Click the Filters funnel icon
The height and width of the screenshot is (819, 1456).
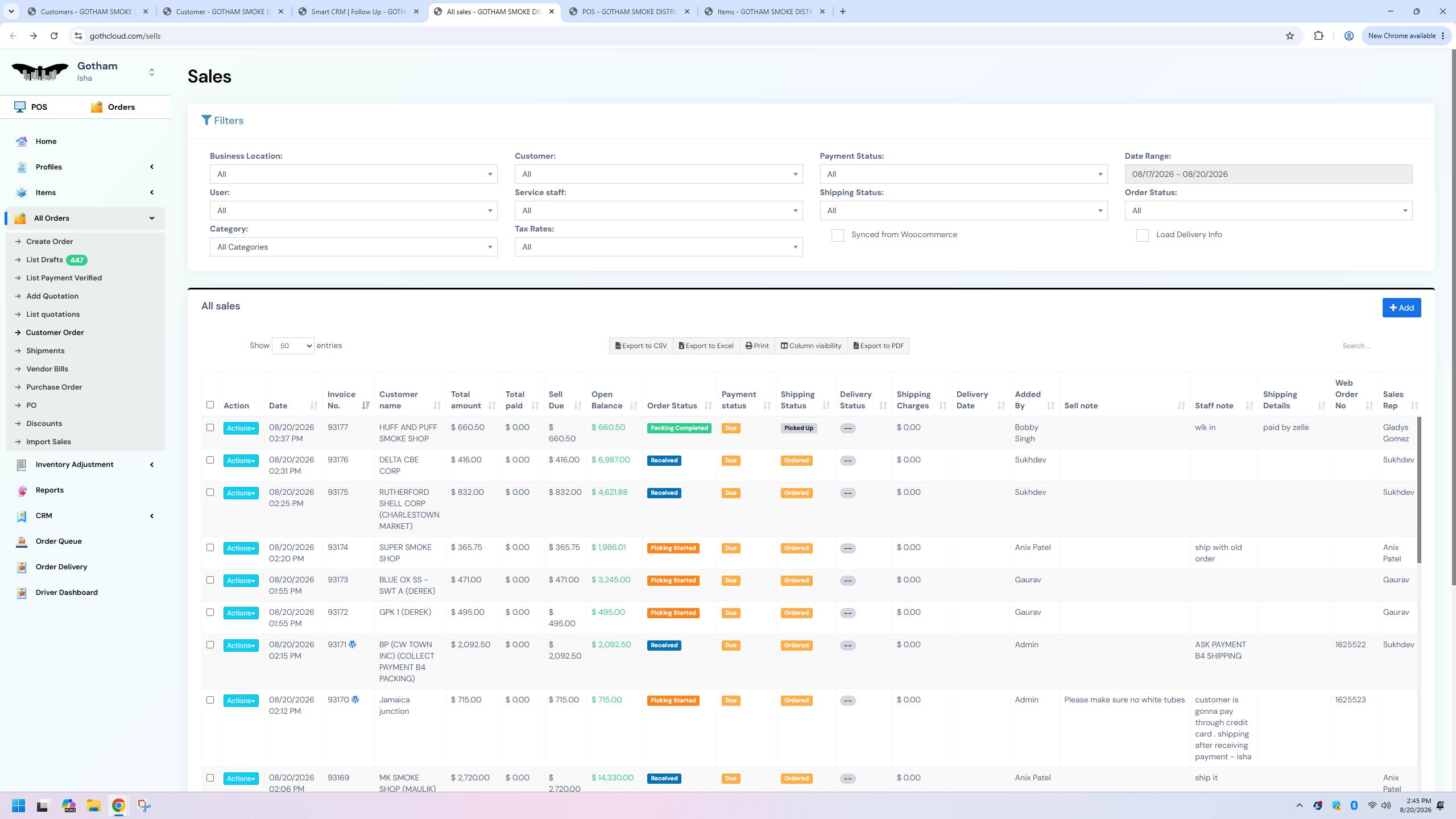tap(206, 121)
